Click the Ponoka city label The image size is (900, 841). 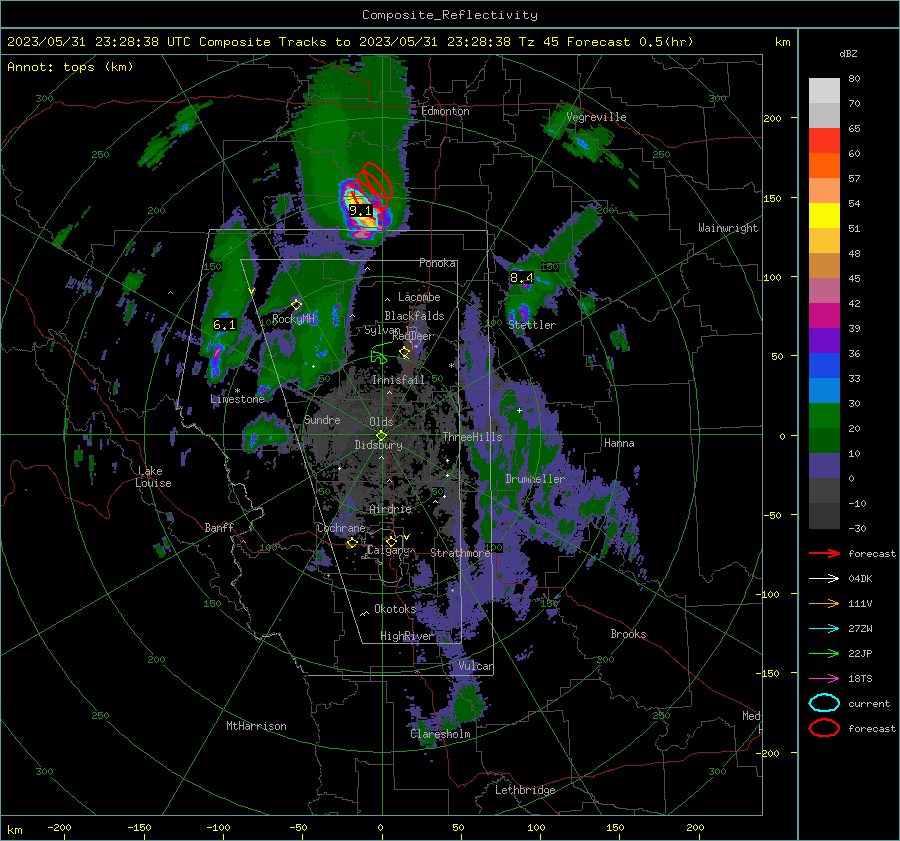pos(437,263)
